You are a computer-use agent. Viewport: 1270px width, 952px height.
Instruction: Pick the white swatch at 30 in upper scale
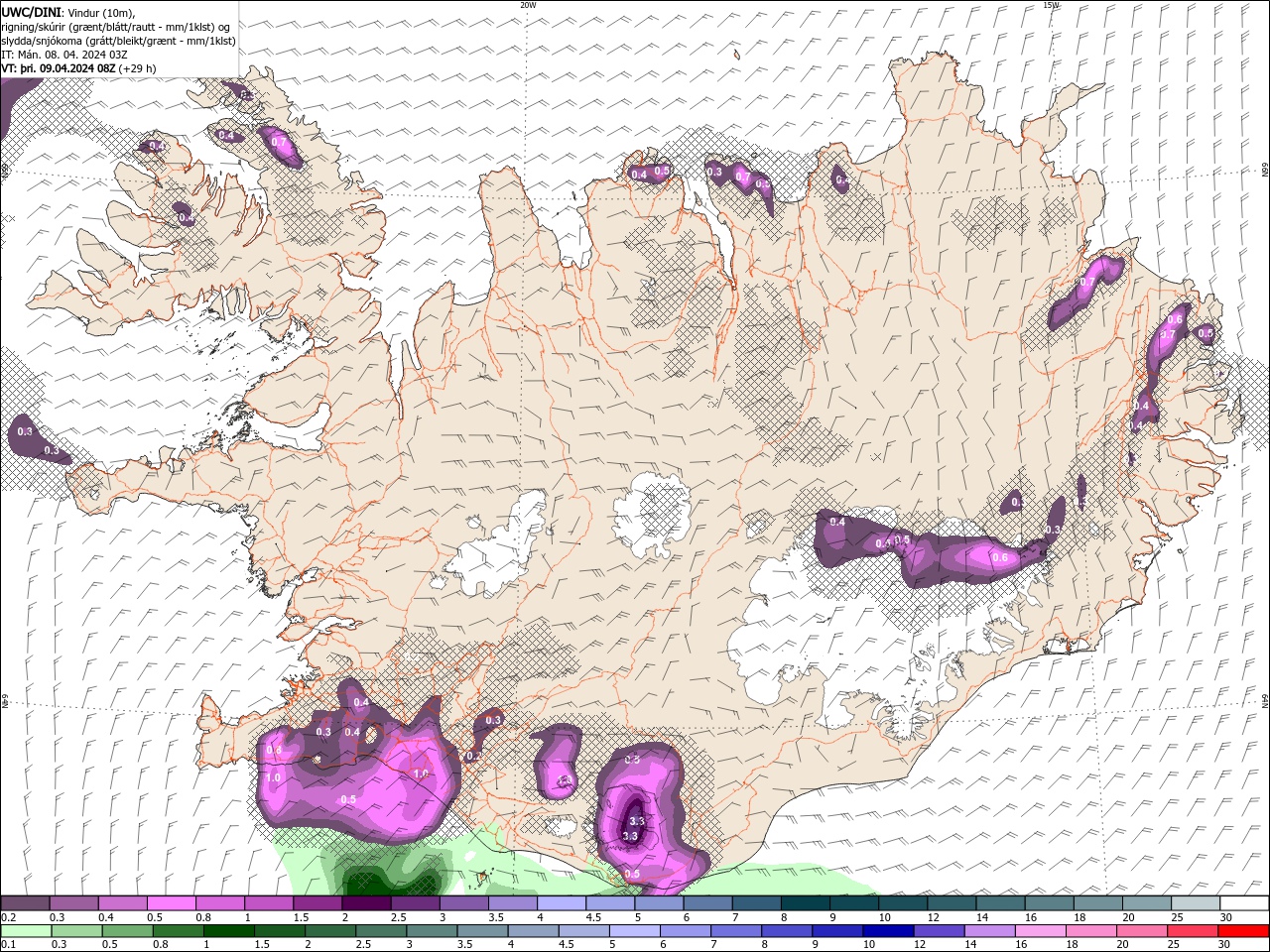coord(1243,903)
